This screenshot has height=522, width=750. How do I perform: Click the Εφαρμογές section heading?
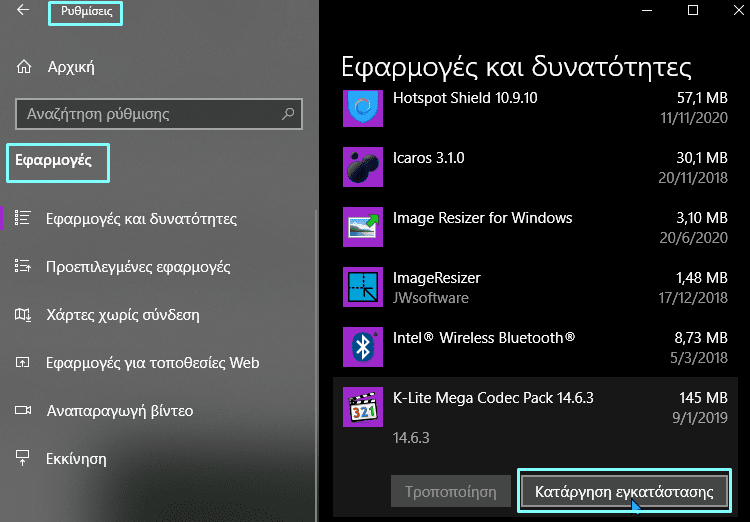click(53, 160)
